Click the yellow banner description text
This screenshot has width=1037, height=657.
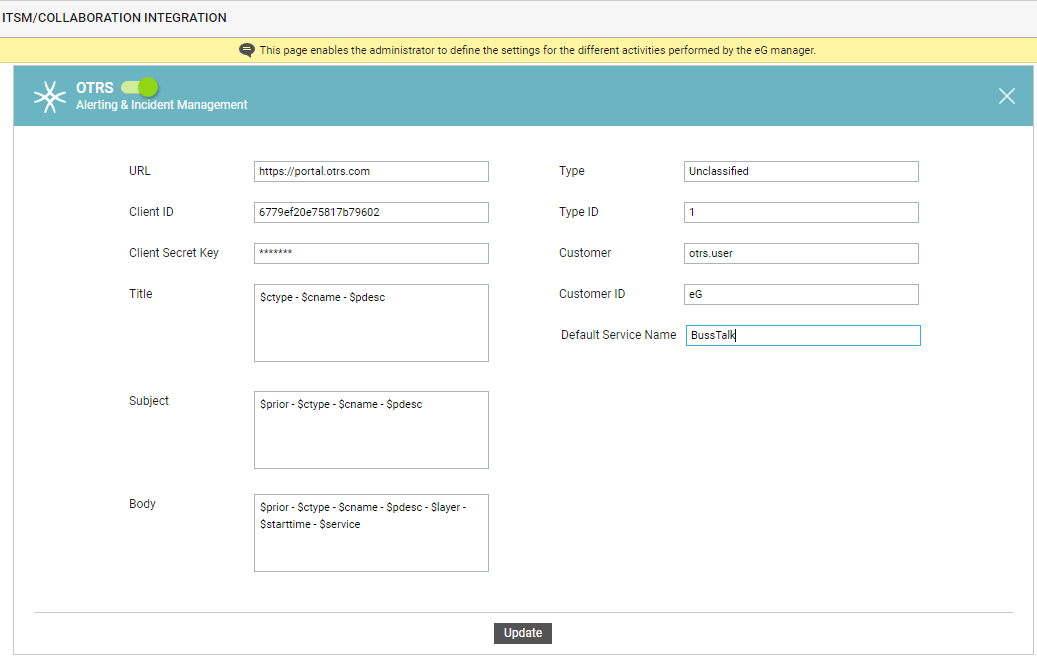tap(538, 50)
